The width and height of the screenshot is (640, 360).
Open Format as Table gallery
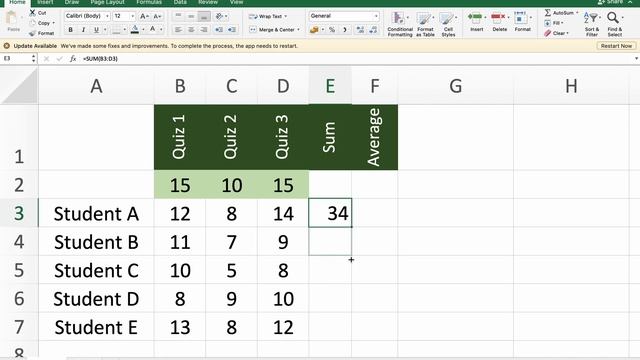coord(425,24)
